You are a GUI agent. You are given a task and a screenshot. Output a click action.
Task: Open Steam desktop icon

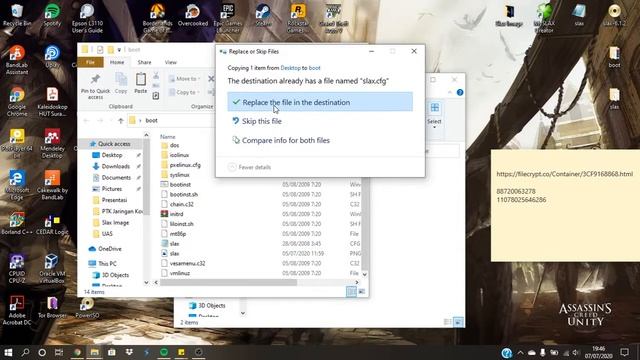263,15
